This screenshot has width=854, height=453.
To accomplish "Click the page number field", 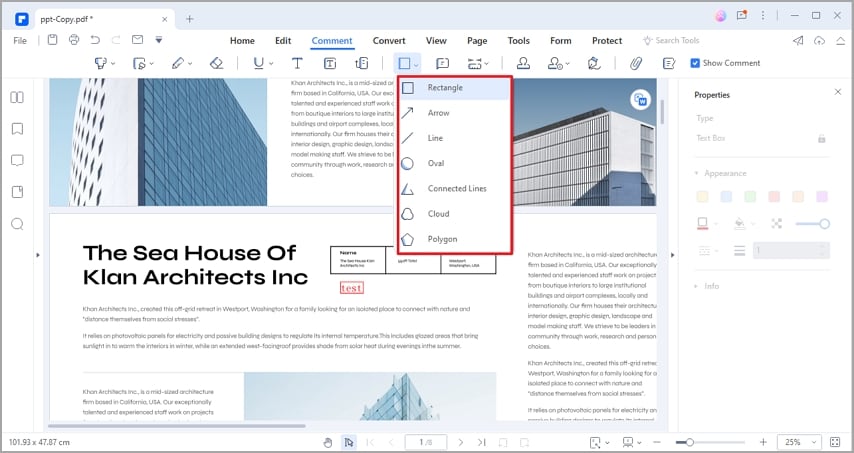I will point(426,442).
